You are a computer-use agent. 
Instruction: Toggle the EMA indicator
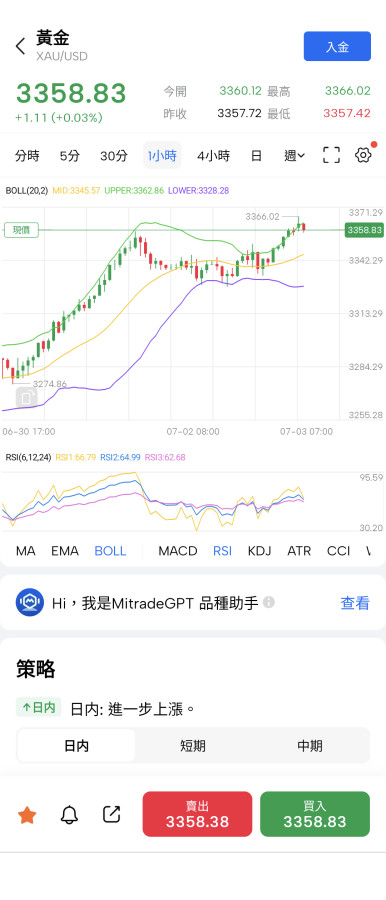65,551
